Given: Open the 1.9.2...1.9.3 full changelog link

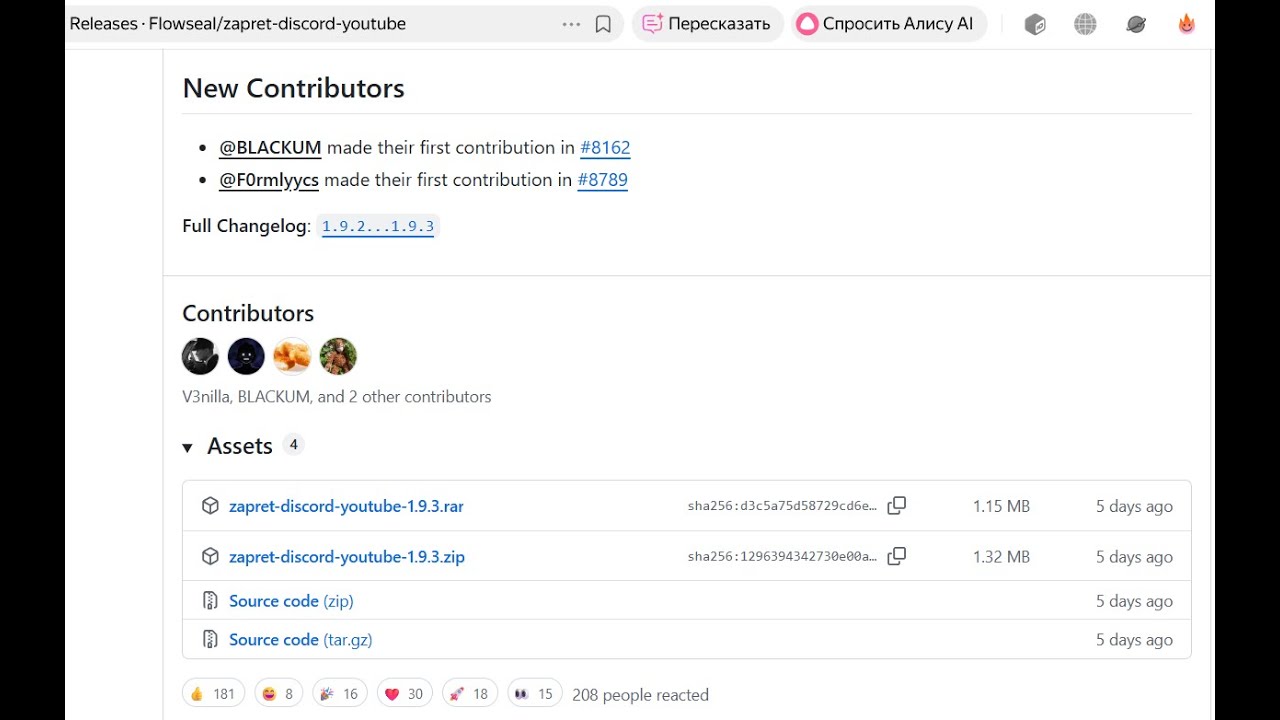Looking at the screenshot, I should 378,226.
